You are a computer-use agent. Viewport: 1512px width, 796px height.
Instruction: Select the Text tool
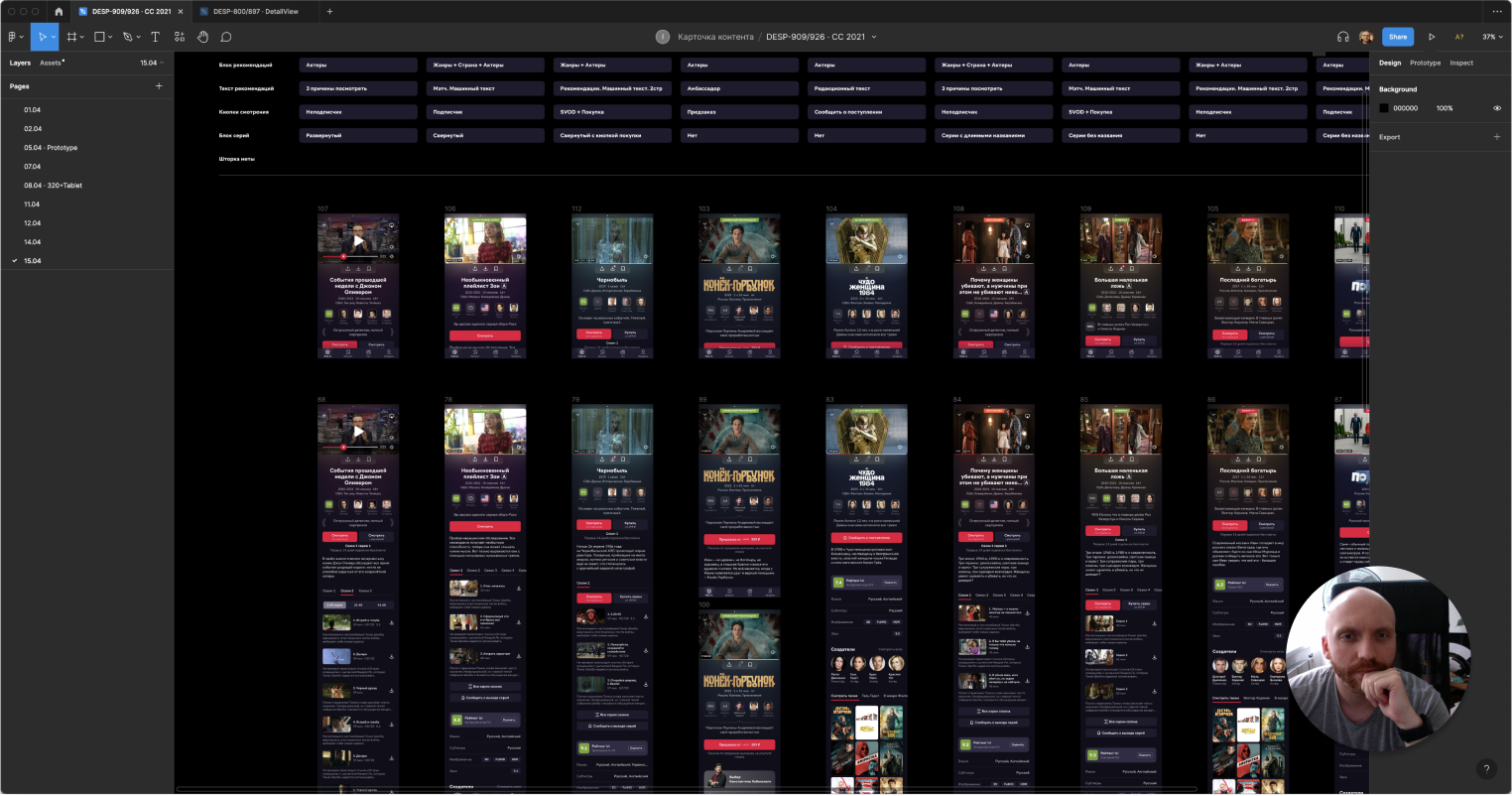(x=155, y=37)
